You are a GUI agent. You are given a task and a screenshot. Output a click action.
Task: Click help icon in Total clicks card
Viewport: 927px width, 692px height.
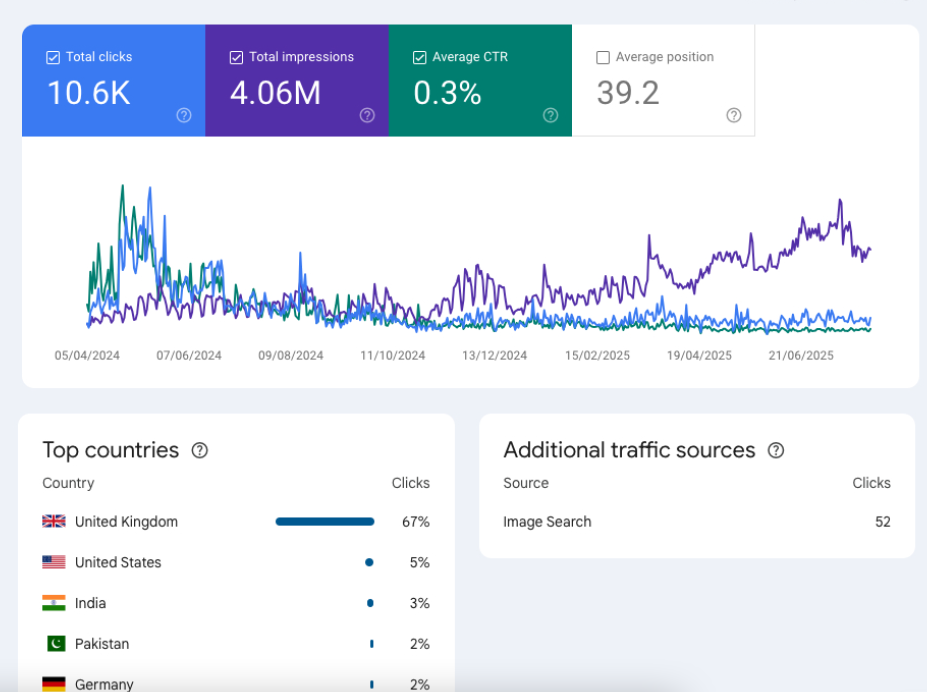coord(184,115)
